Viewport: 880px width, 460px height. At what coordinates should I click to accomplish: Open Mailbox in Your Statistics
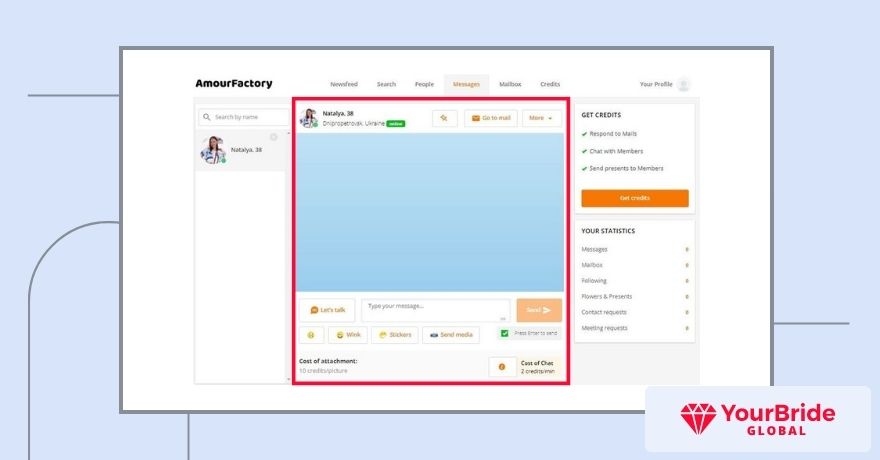pos(592,265)
